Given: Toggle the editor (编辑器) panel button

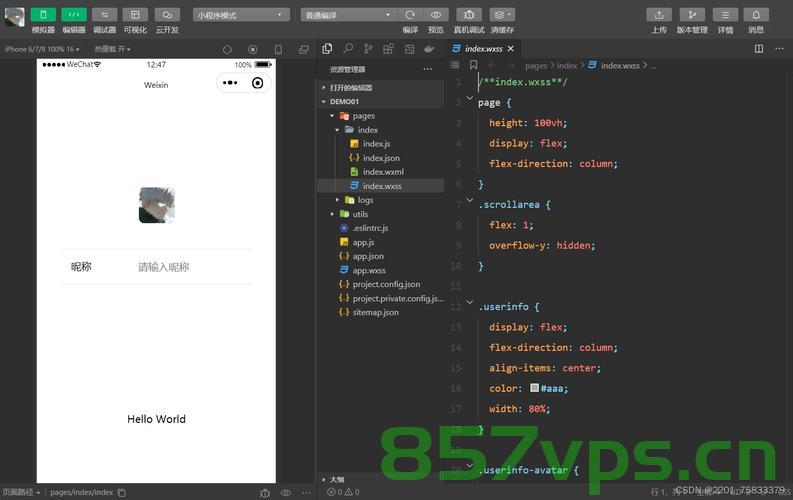Looking at the screenshot, I should 74,15.
